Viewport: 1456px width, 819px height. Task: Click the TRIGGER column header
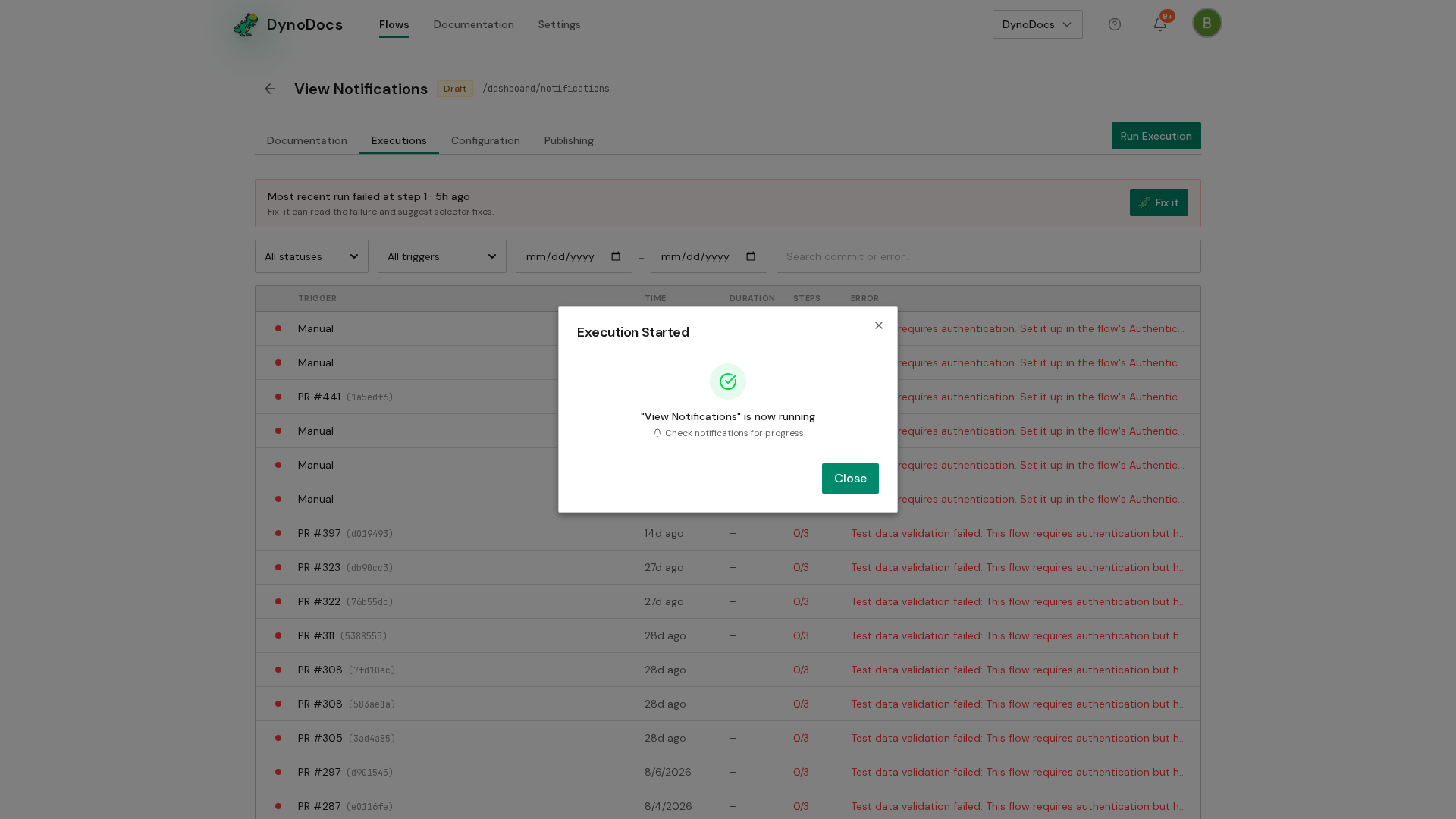(317, 298)
